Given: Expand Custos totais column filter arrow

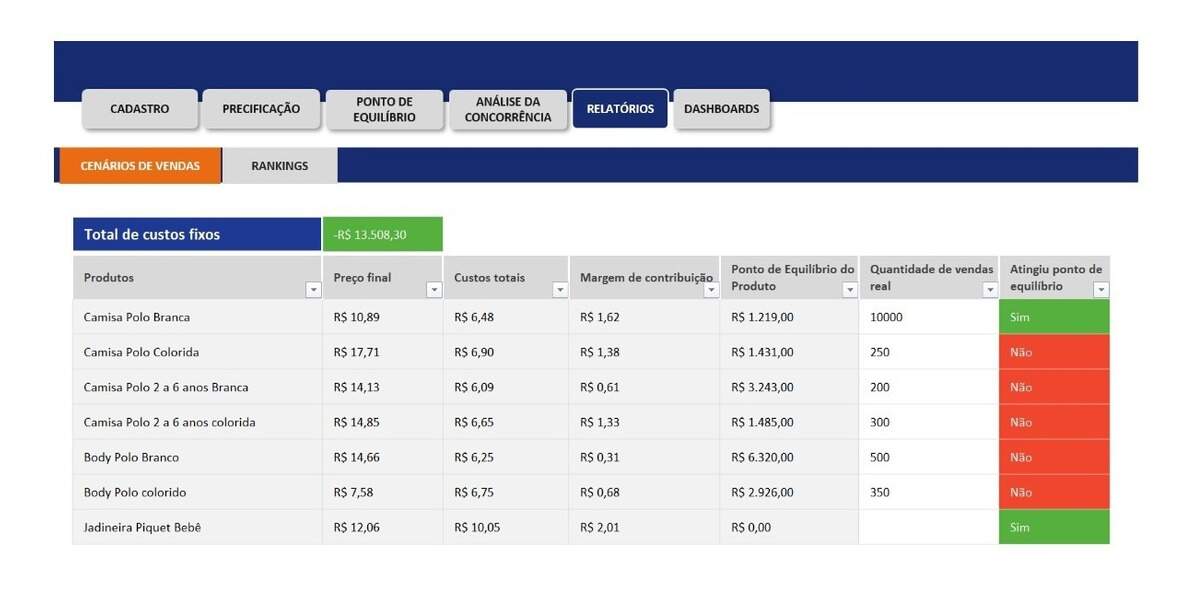Looking at the screenshot, I should [559, 290].
